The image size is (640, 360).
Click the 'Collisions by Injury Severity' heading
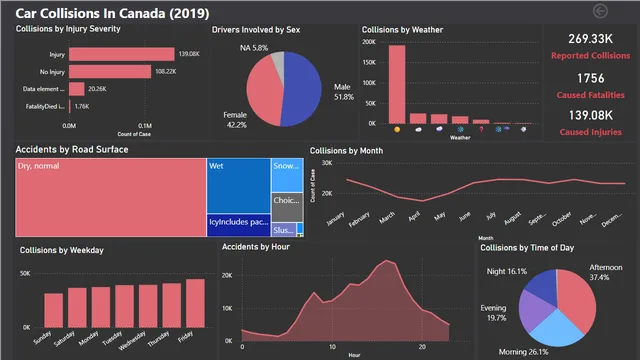(x=68, y=29)
